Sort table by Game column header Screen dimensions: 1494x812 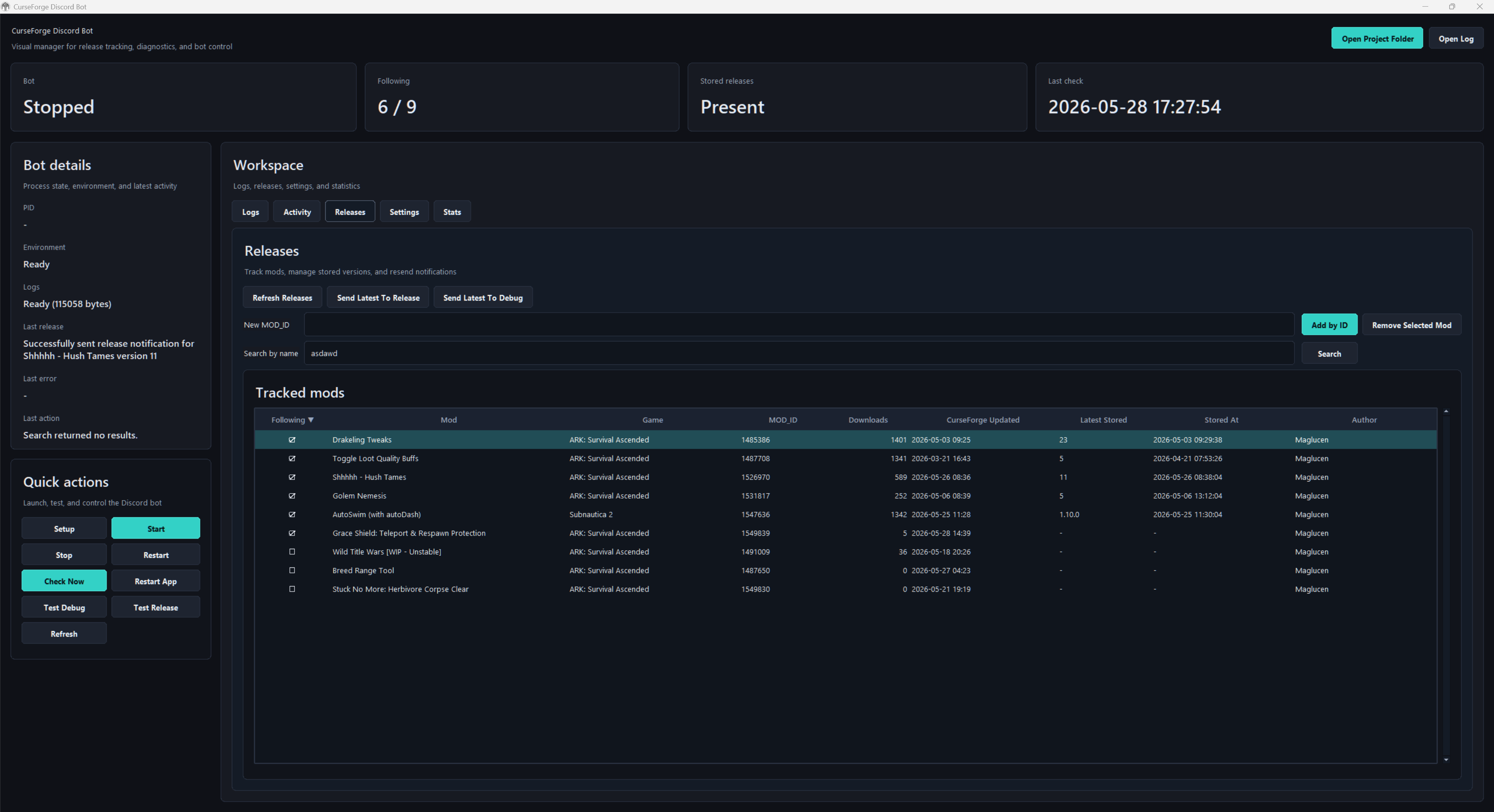(x=652, y=420)
